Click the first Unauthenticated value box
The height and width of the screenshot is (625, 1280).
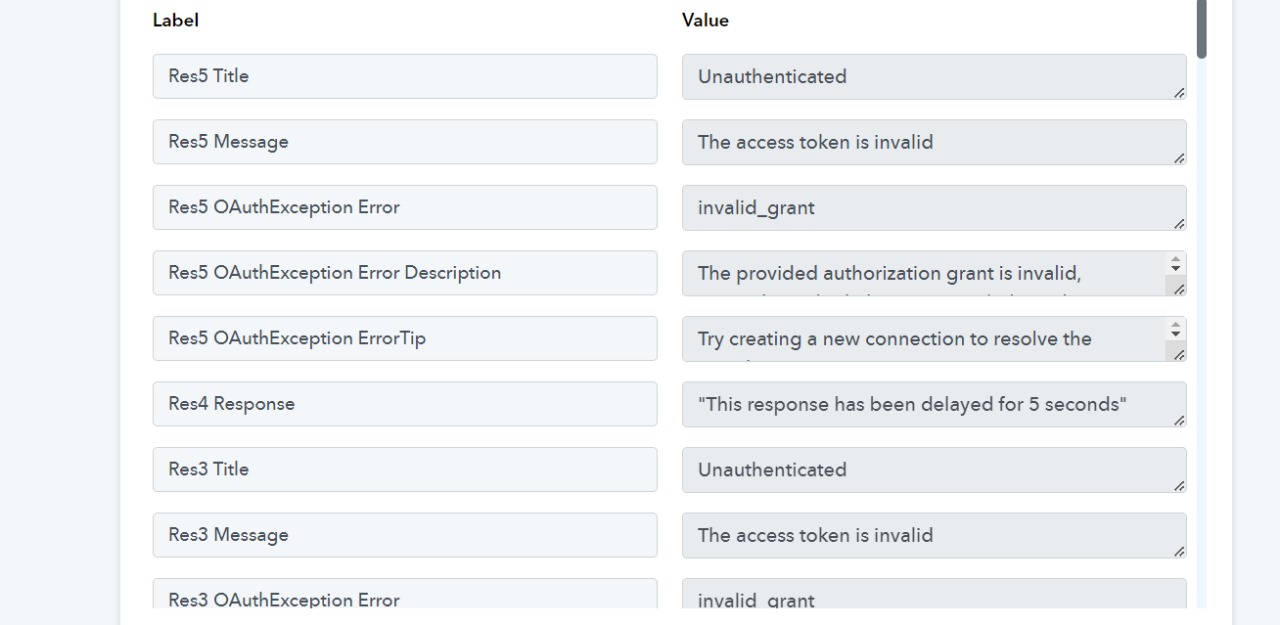click(934, 77)
